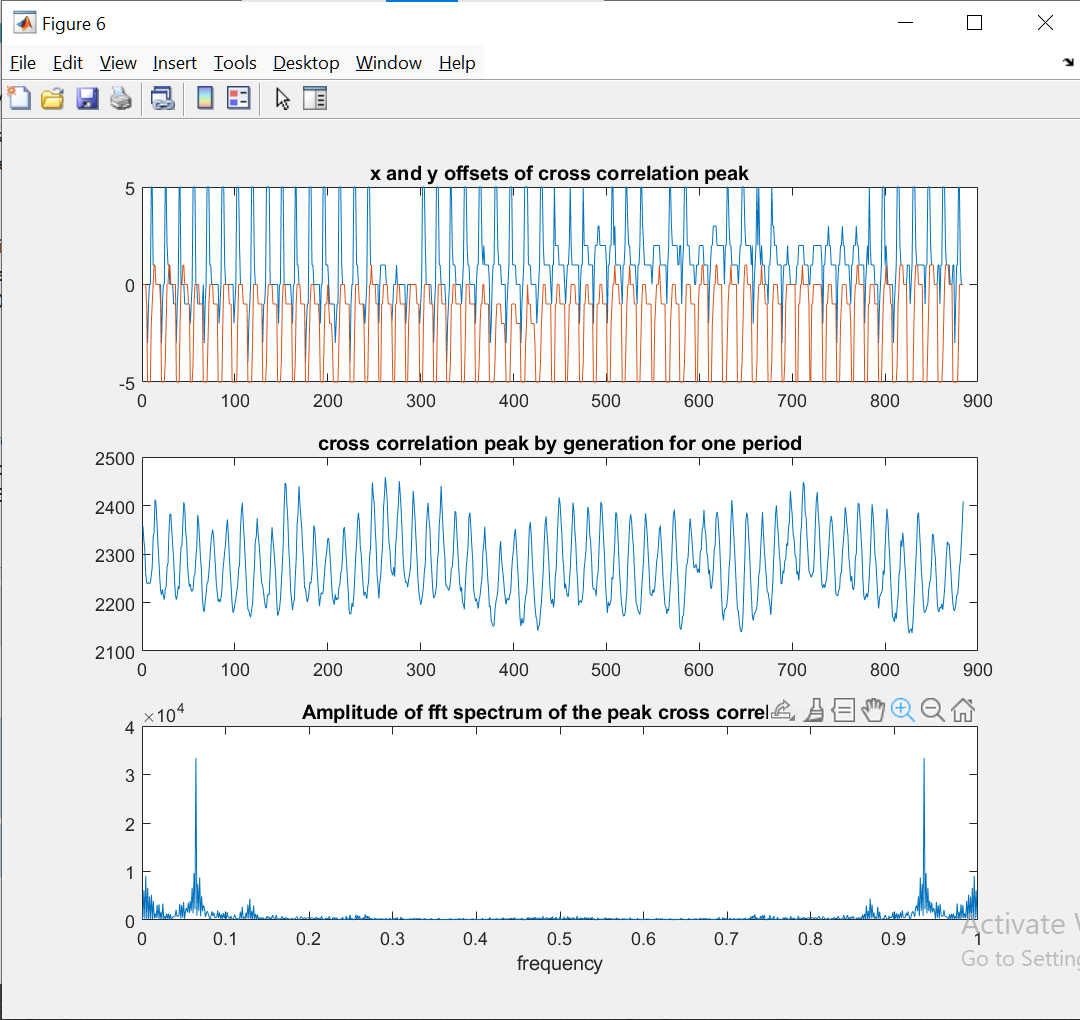
Task: Click the "frequency" x-axis label
Action: 559,964
